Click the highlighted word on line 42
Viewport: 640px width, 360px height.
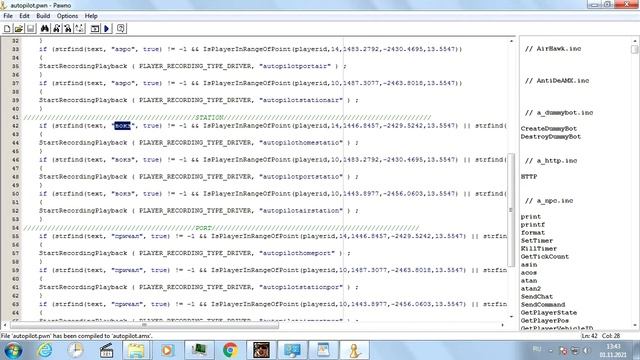pyautogui.click(x=122, y=126)
